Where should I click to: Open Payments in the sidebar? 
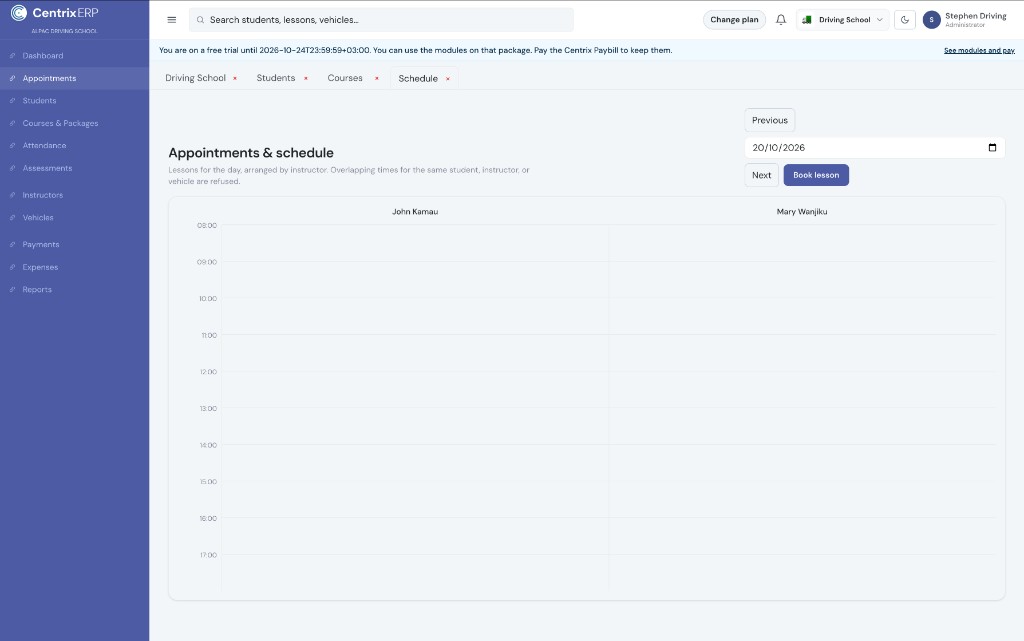tap(74, 244)
